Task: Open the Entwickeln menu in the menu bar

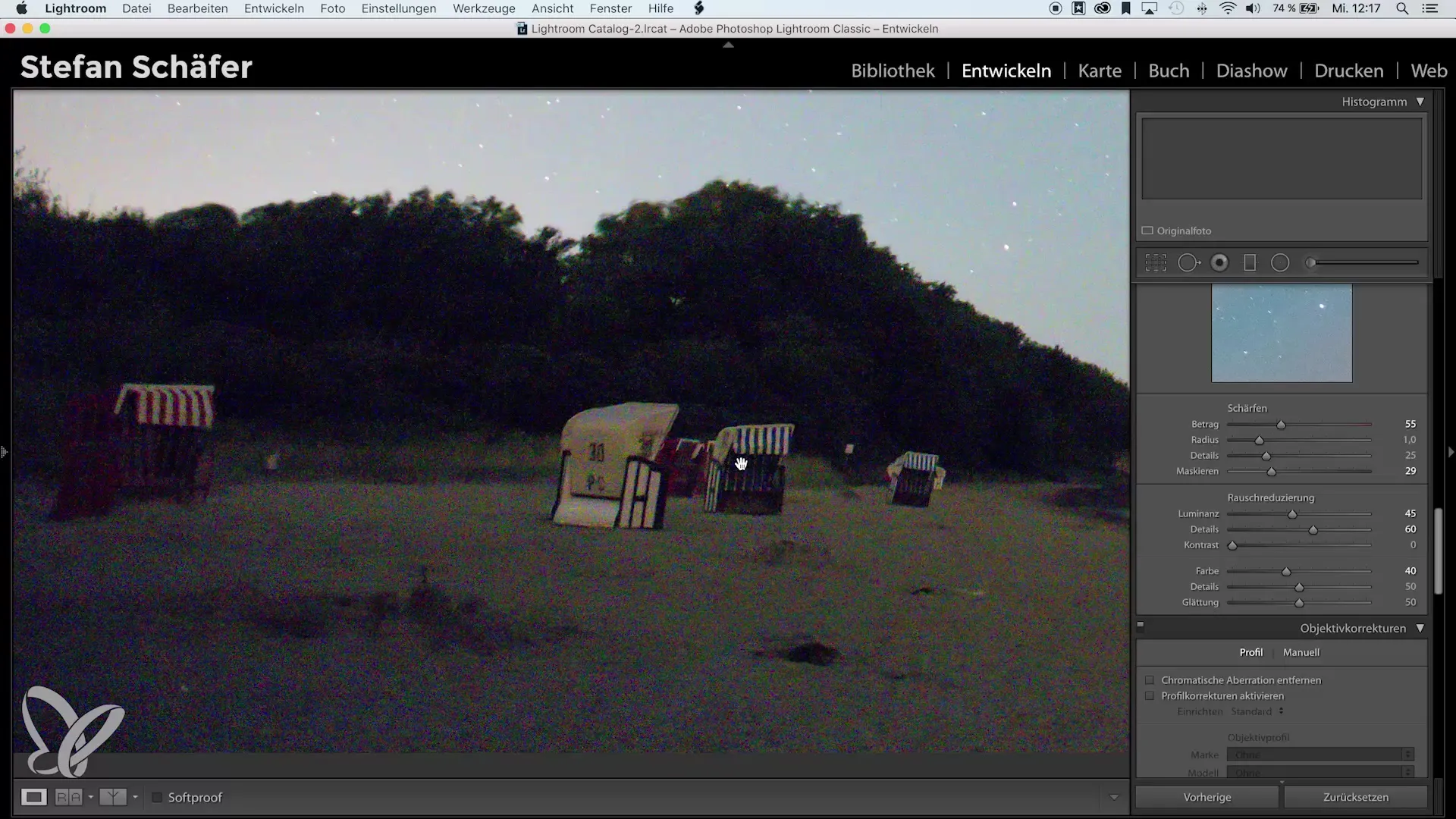Action: [x=274, y=8]
